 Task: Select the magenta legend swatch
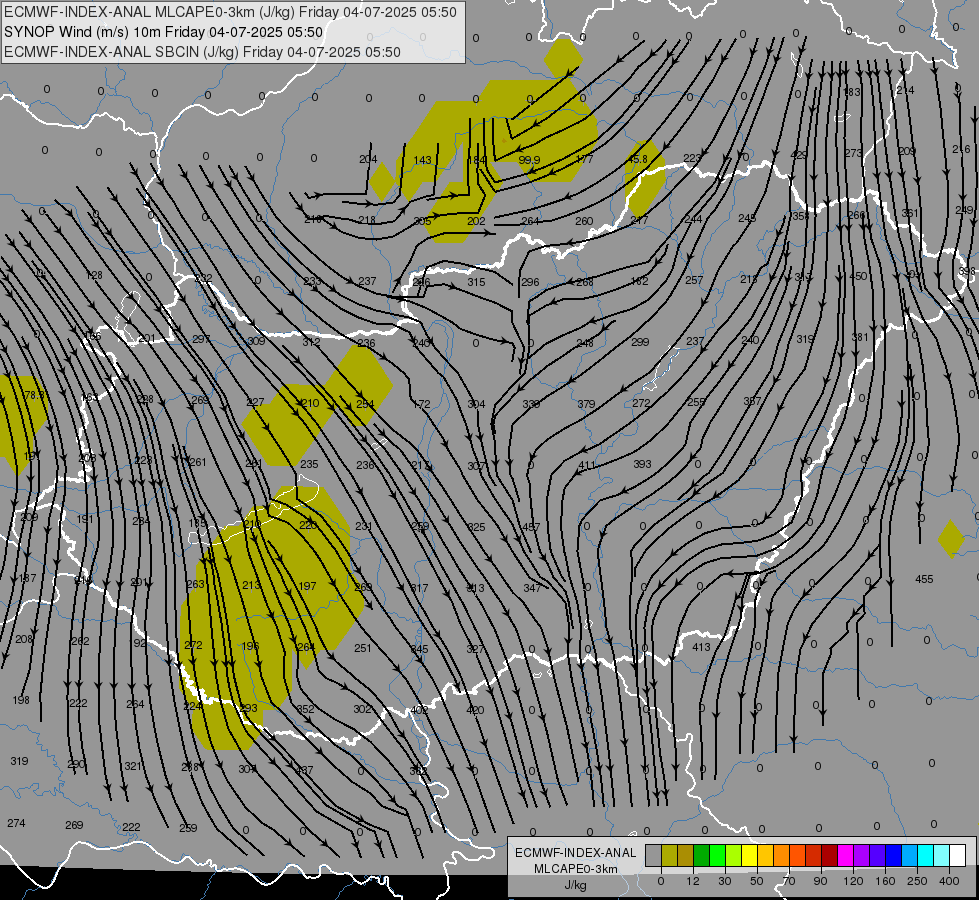click(845, 855)
